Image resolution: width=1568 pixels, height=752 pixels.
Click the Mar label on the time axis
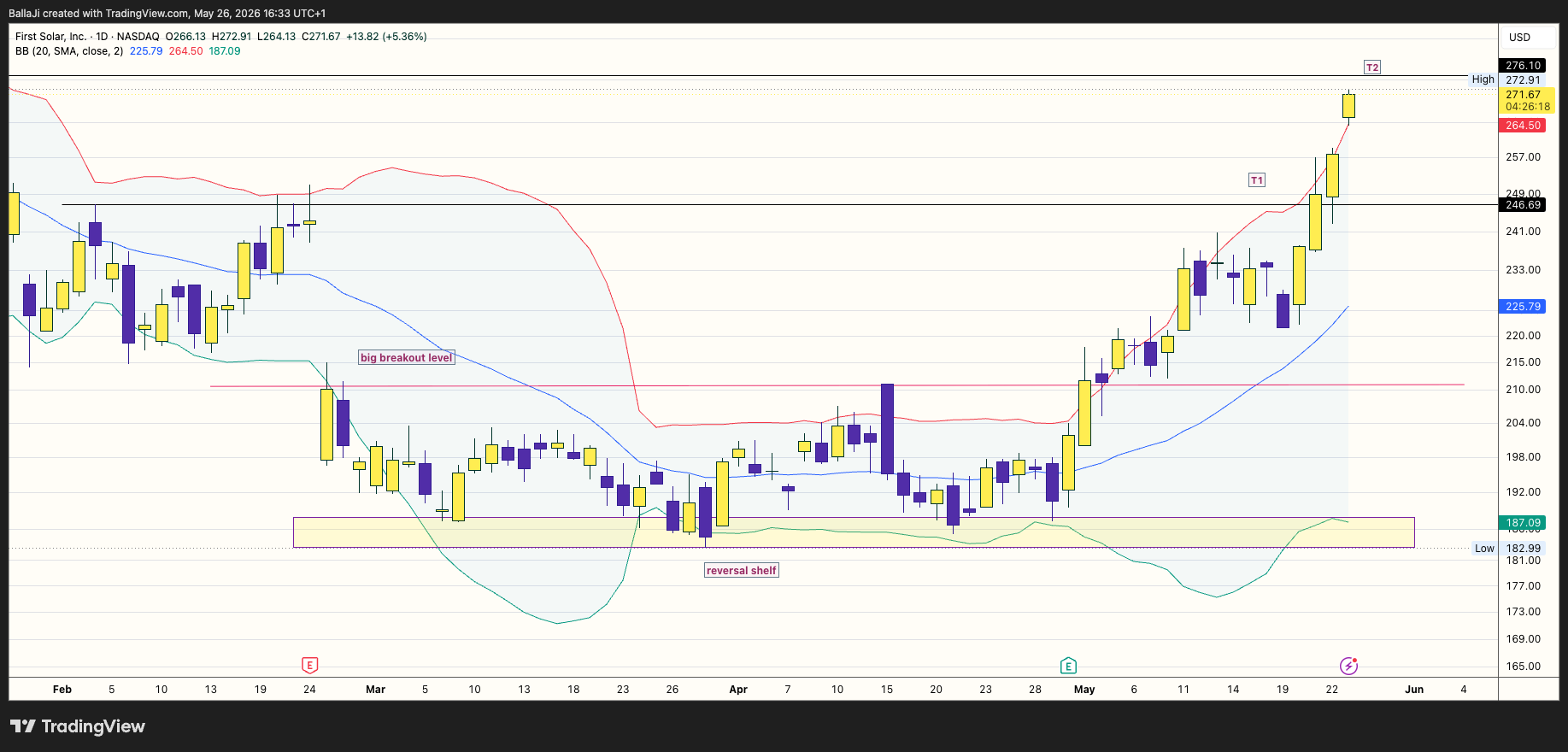(x=375, y=690)
